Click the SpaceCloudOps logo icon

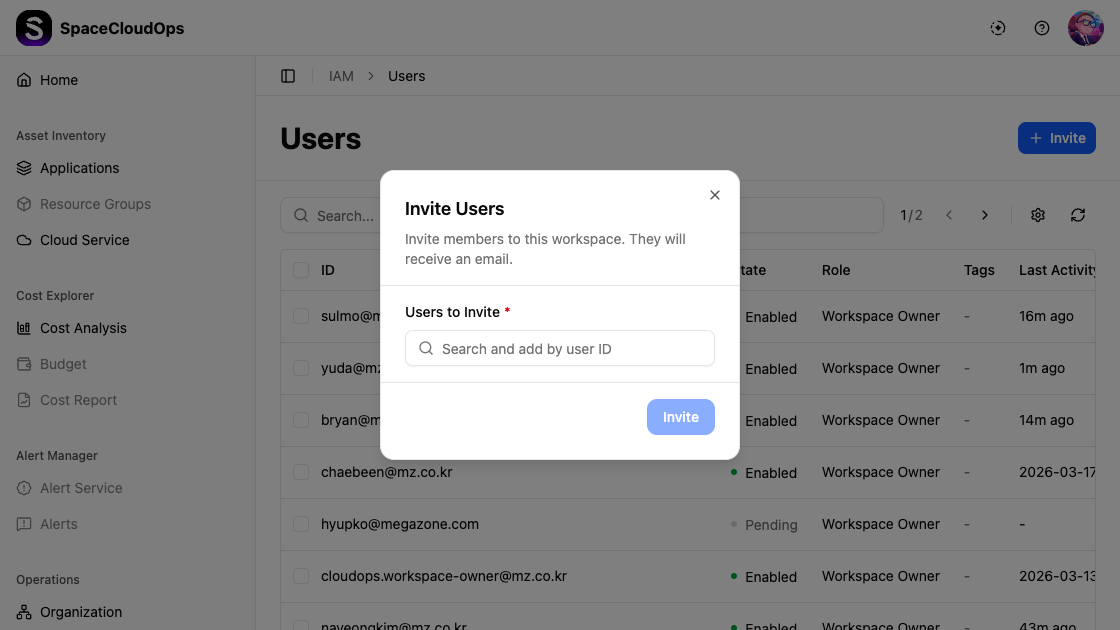coord(34,28)
